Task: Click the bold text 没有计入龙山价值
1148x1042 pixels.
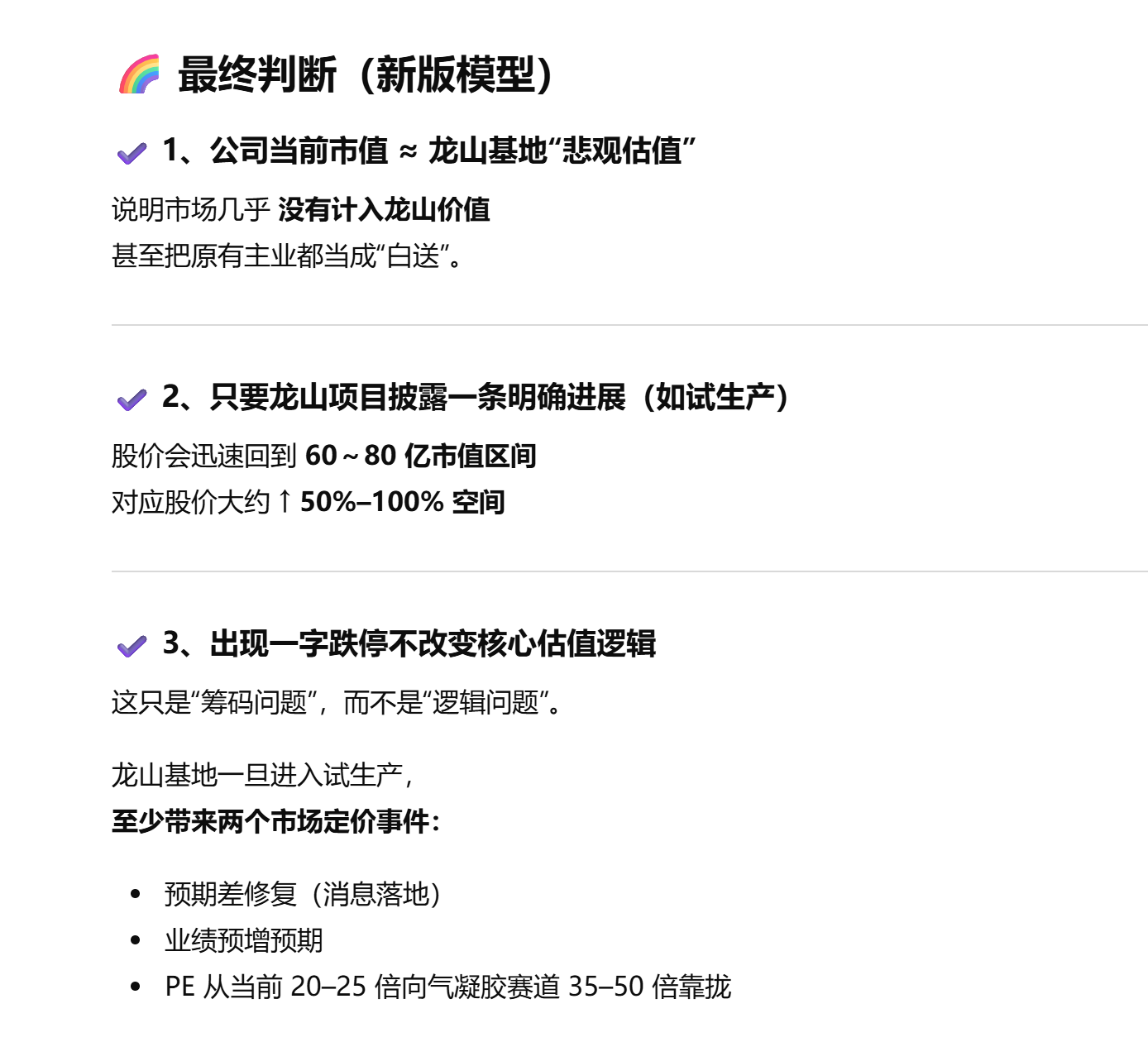Action: coord(384,209)
